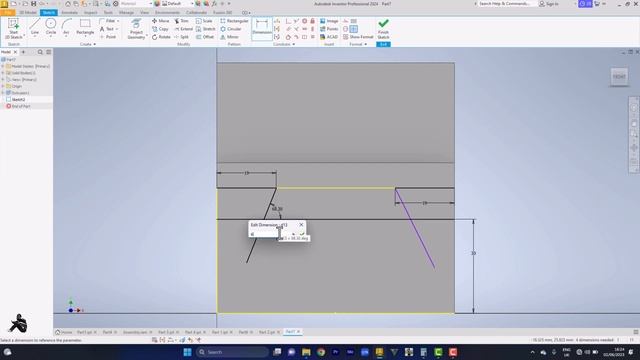640x360 pixels.
Task: Open the Format panel dropdown
Action: (358, 44)
